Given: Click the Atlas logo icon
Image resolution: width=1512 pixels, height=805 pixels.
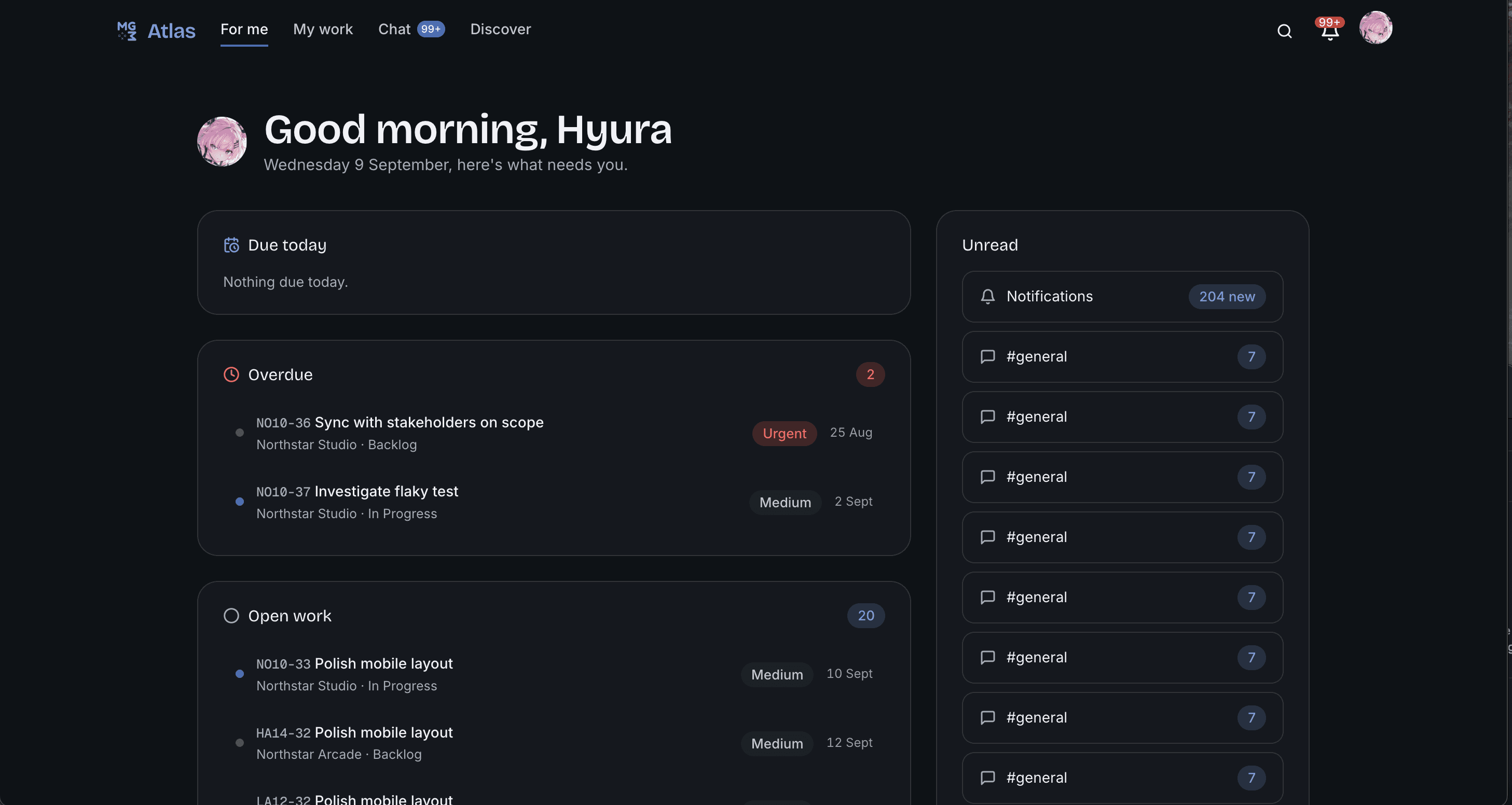Looking at the screenshot, I should [127, 31].
